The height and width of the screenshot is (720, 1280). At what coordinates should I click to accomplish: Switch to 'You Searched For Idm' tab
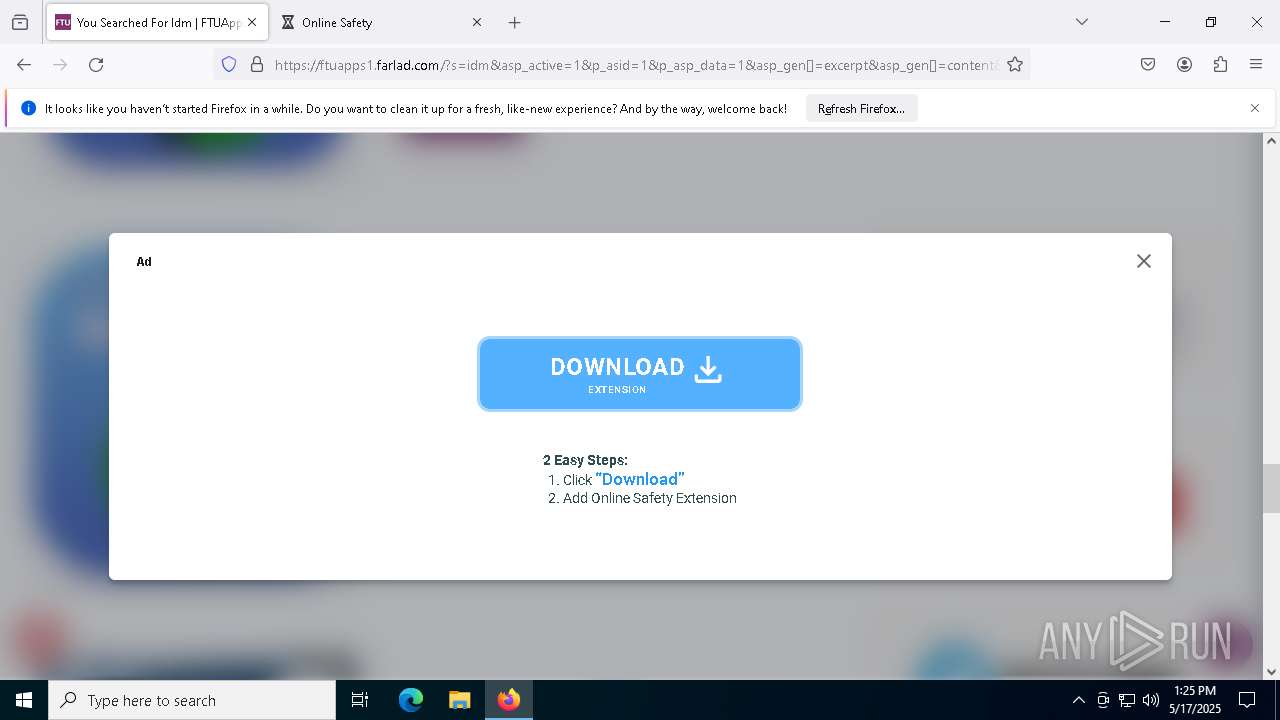point(156,22)
